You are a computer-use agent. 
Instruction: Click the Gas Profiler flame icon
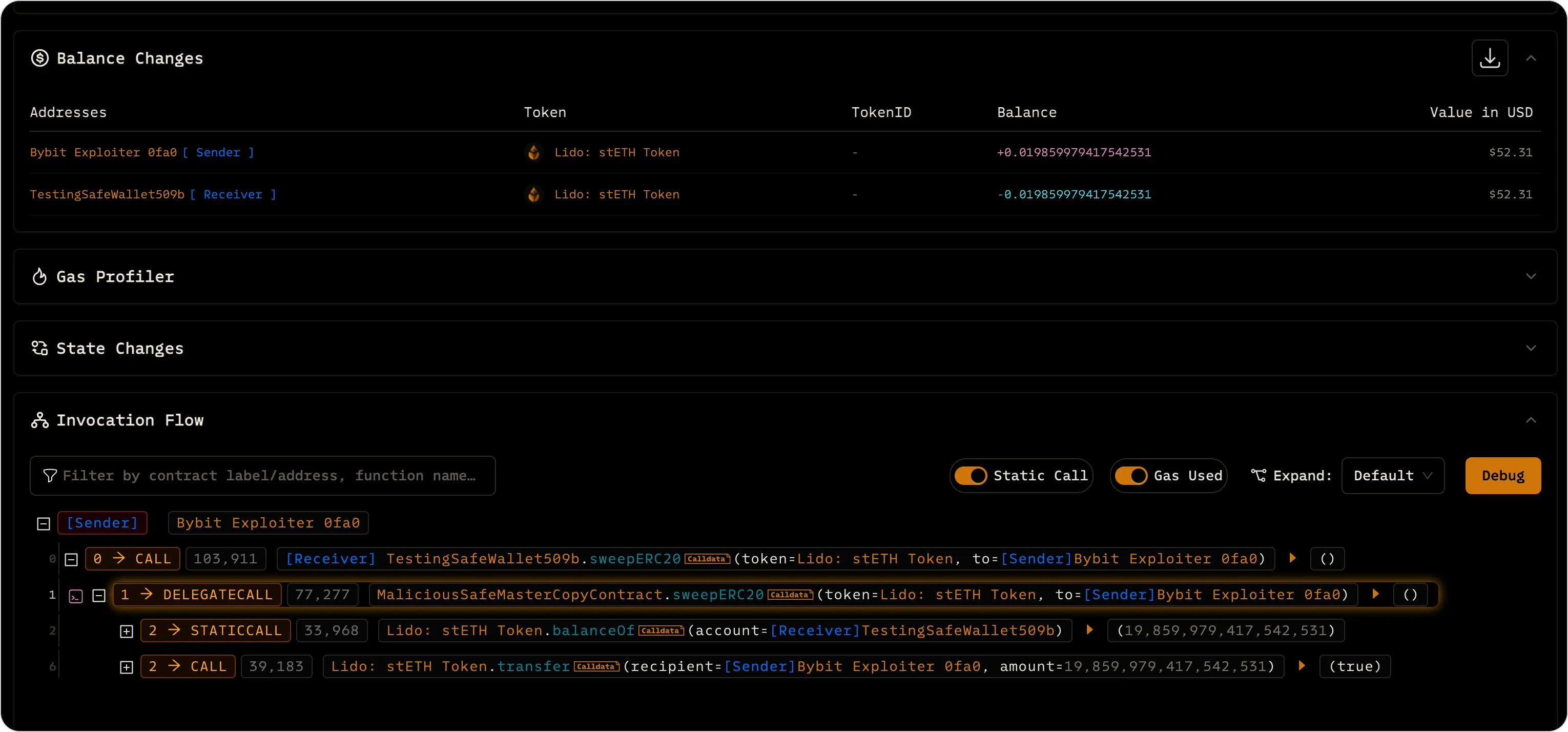(x=39, y=276)
